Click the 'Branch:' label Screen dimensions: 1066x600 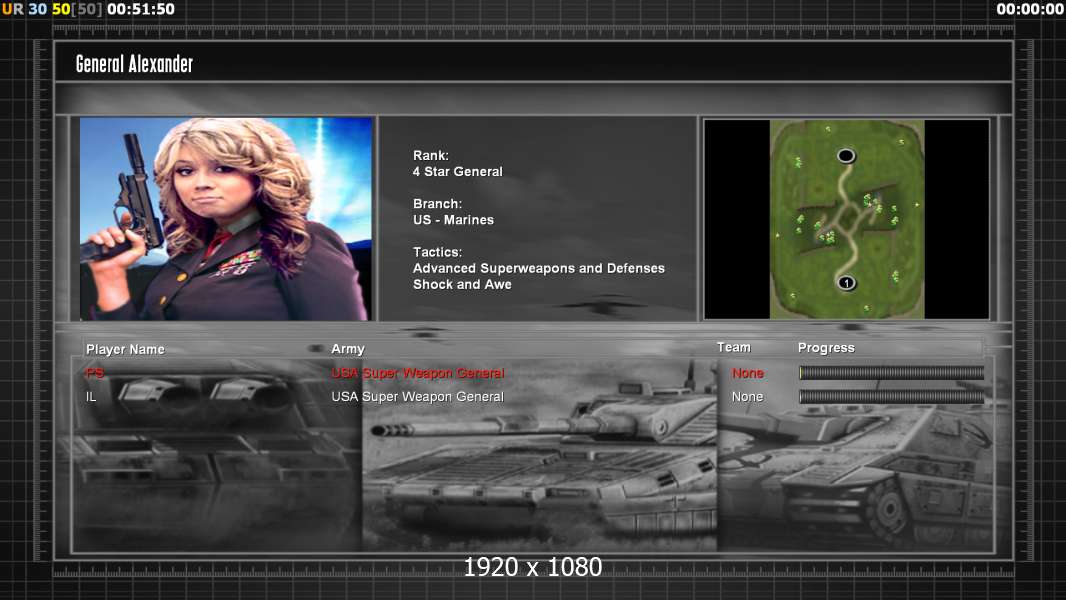click(437, 204)
